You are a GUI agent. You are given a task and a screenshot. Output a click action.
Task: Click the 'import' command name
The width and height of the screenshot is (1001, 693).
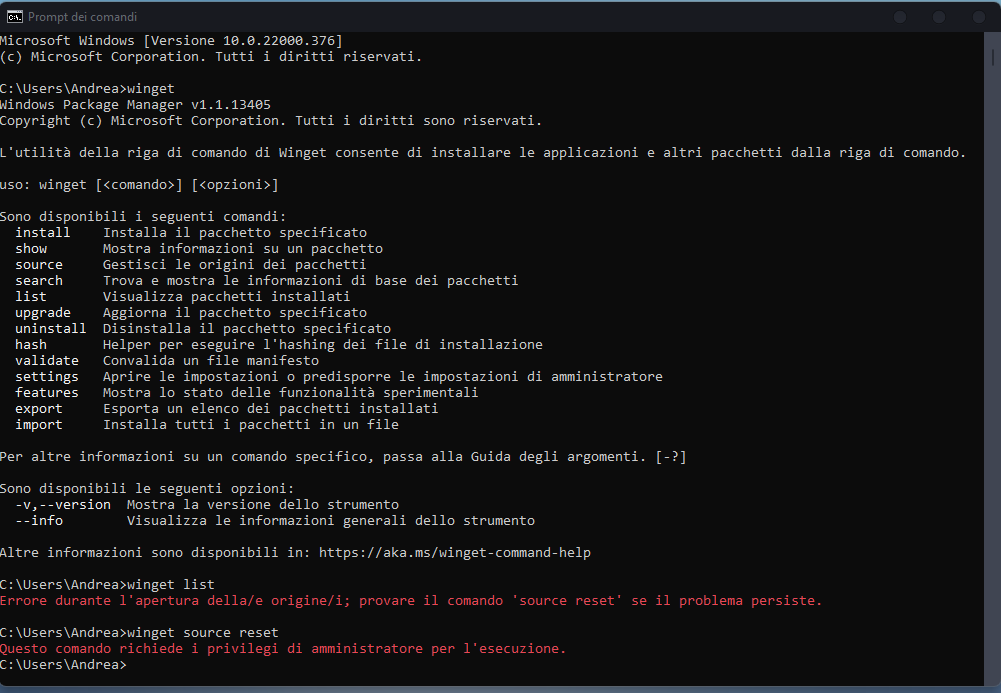[x=39, y=424]
